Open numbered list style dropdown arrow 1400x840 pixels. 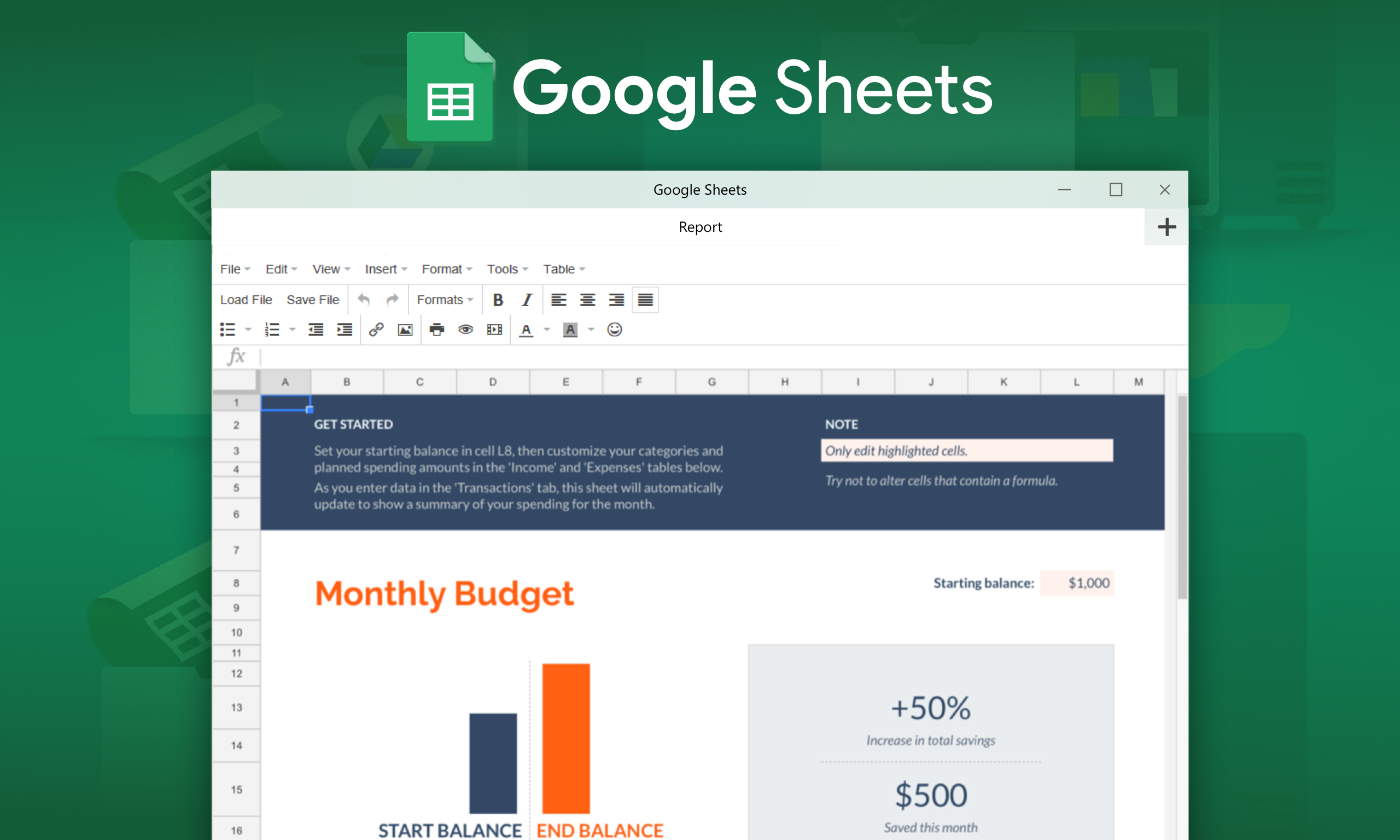click(292, 329)
